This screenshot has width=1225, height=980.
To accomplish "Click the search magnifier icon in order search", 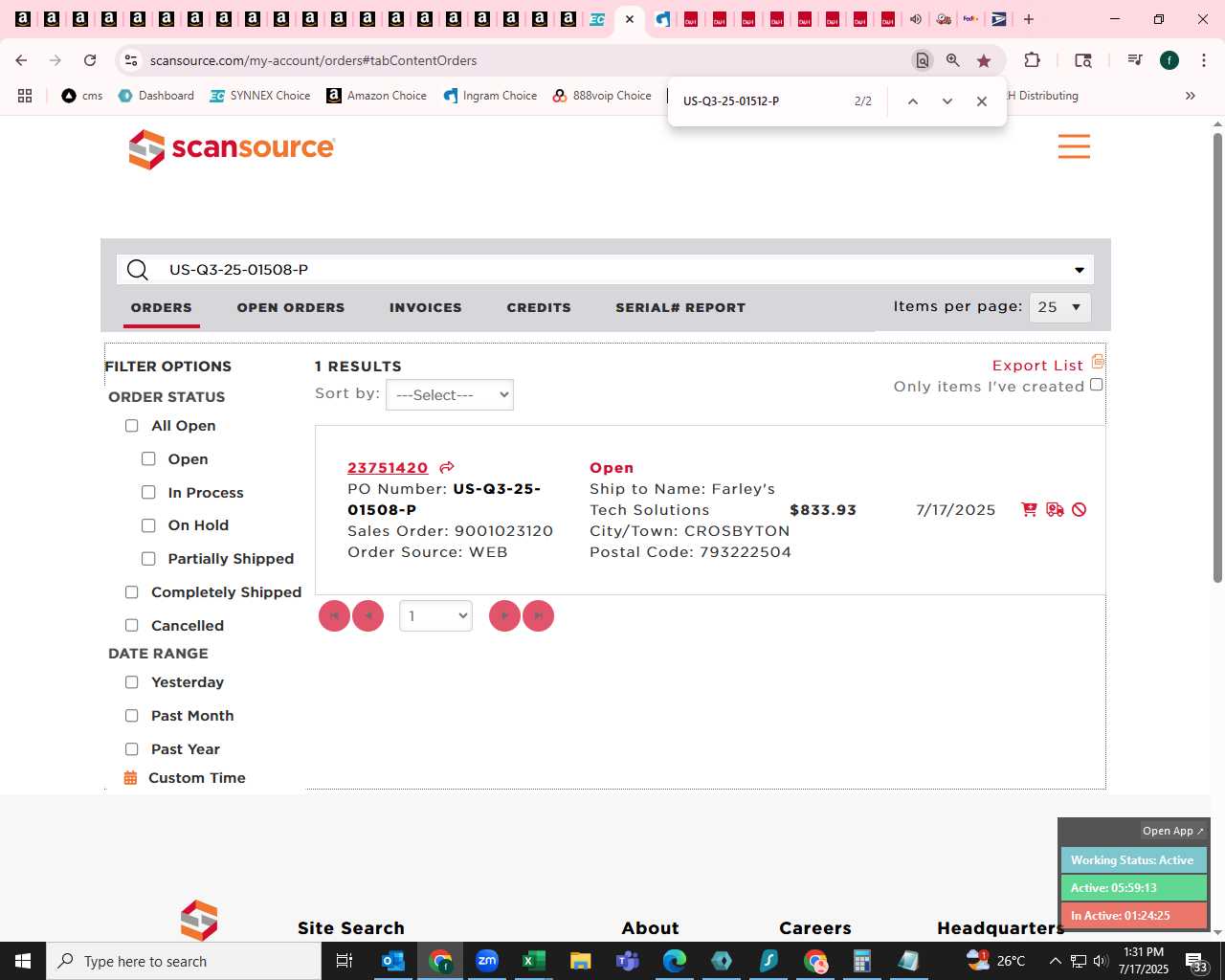I will coord(138,270).
